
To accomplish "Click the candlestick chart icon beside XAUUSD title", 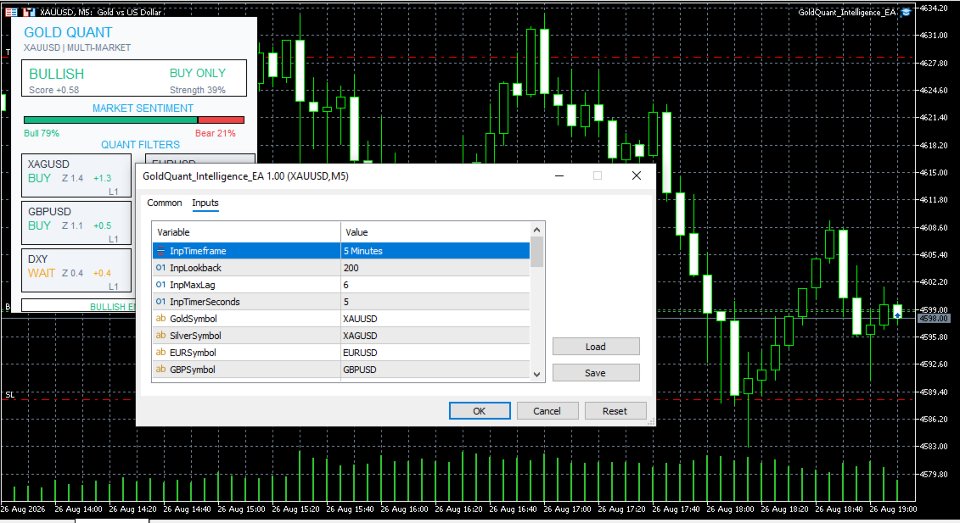I will [29, 12].
